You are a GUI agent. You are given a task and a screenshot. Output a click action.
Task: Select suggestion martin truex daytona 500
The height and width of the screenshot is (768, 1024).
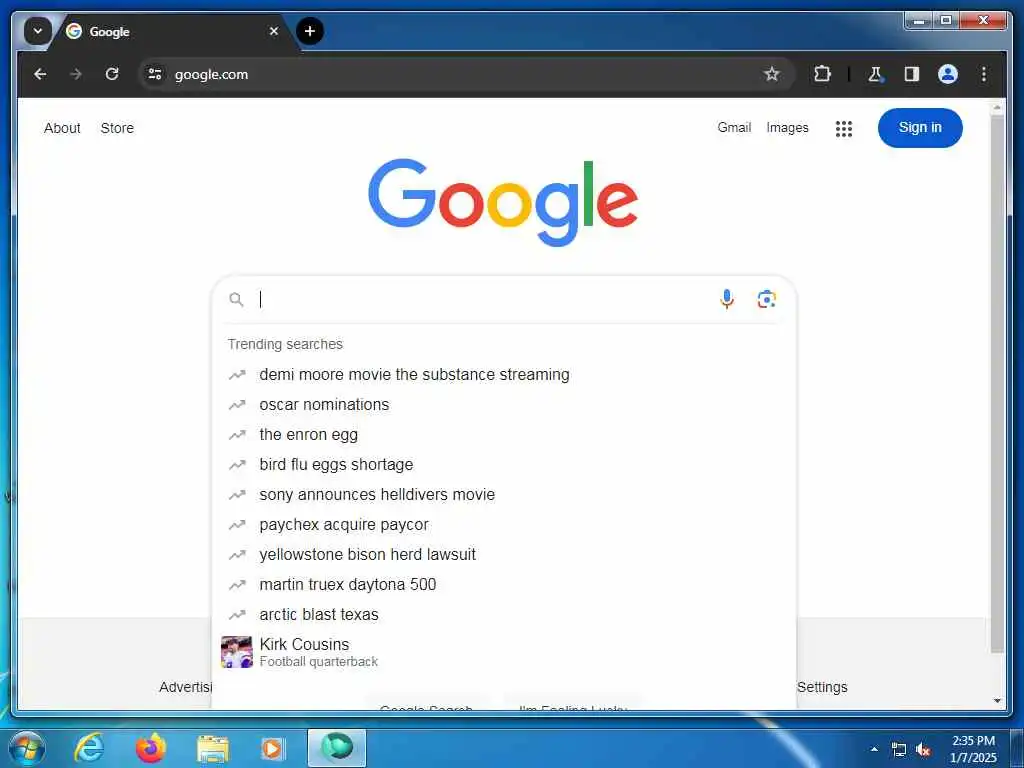point(504,584)
